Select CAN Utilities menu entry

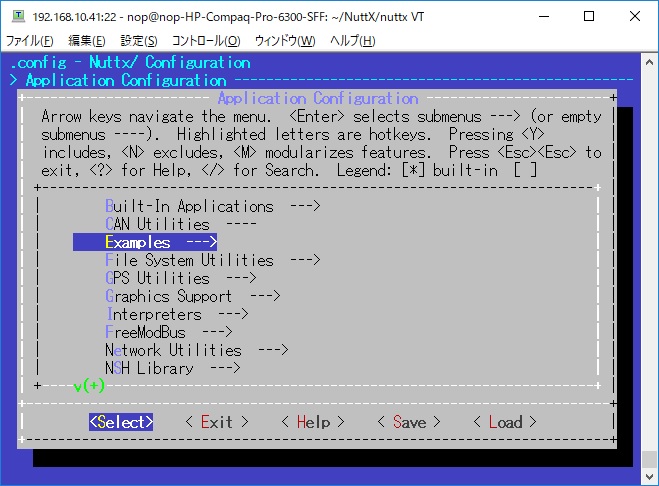tap(181, 224)
